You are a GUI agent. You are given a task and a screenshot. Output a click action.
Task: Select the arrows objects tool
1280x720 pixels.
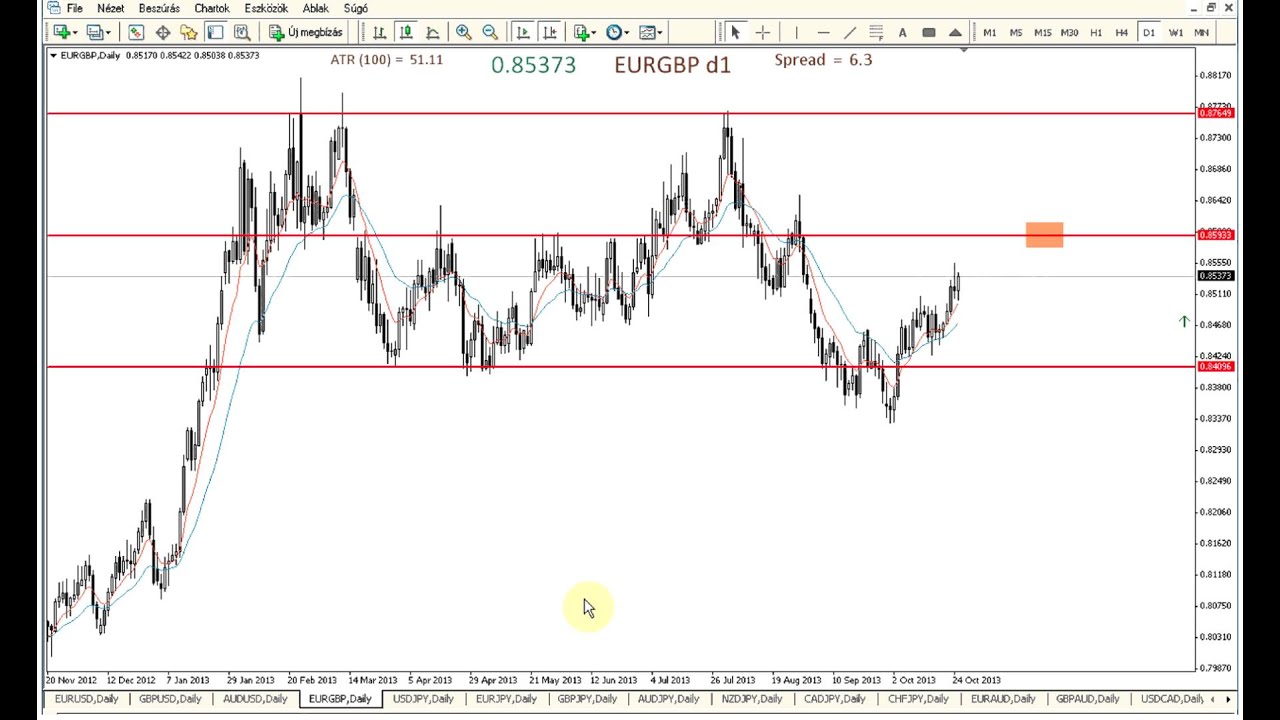point(955,33)
